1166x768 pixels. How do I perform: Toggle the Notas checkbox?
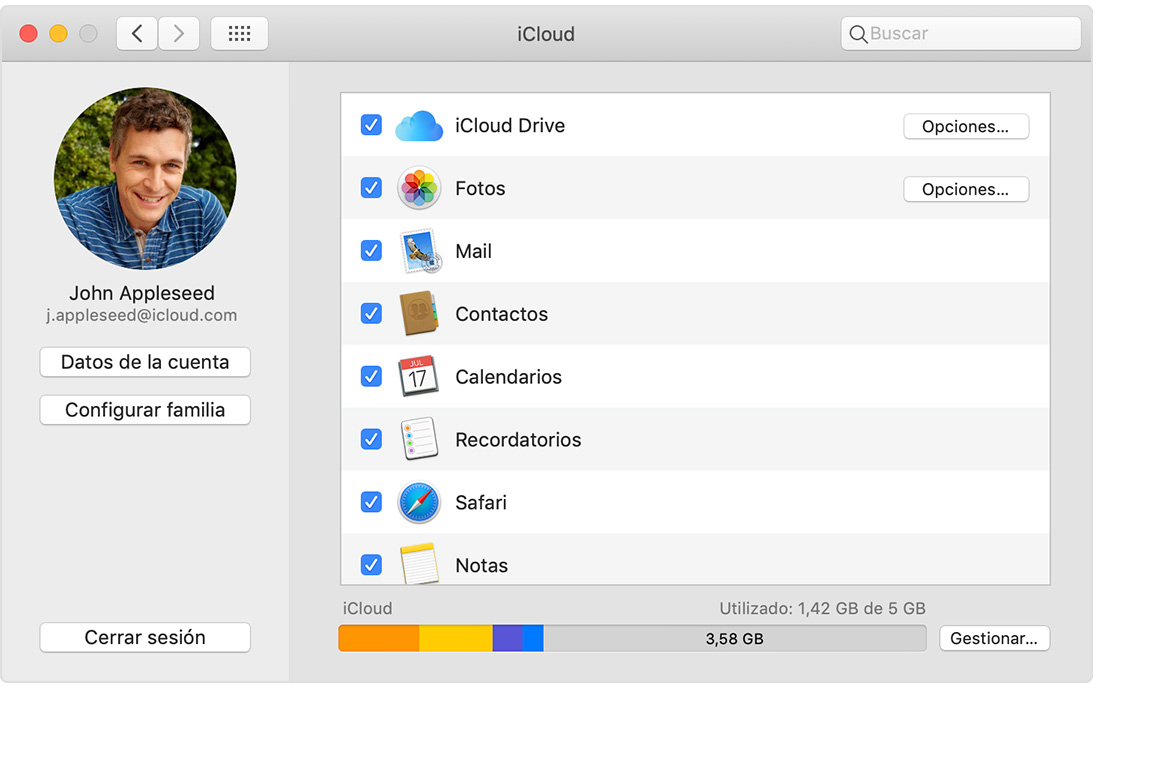coord(371,565)
